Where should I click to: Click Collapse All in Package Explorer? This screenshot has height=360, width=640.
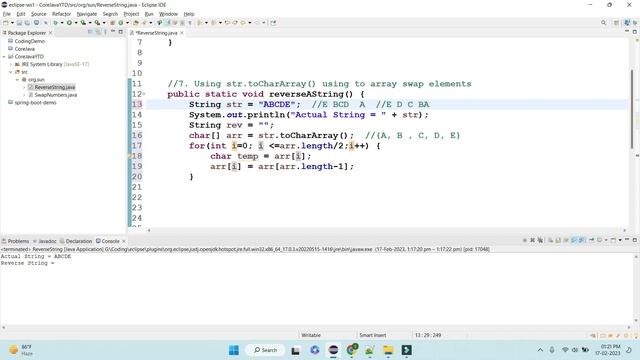pyautogui.click(x=90, y=32)
